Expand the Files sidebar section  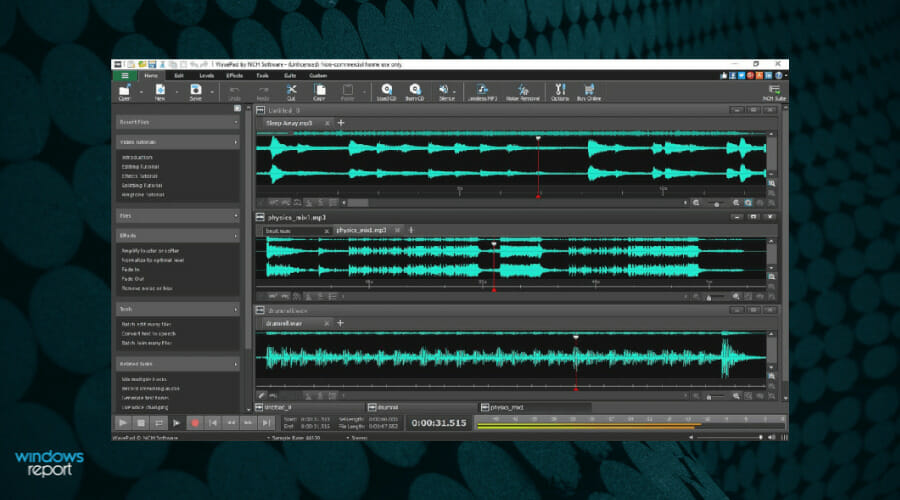tap(178, 216)
